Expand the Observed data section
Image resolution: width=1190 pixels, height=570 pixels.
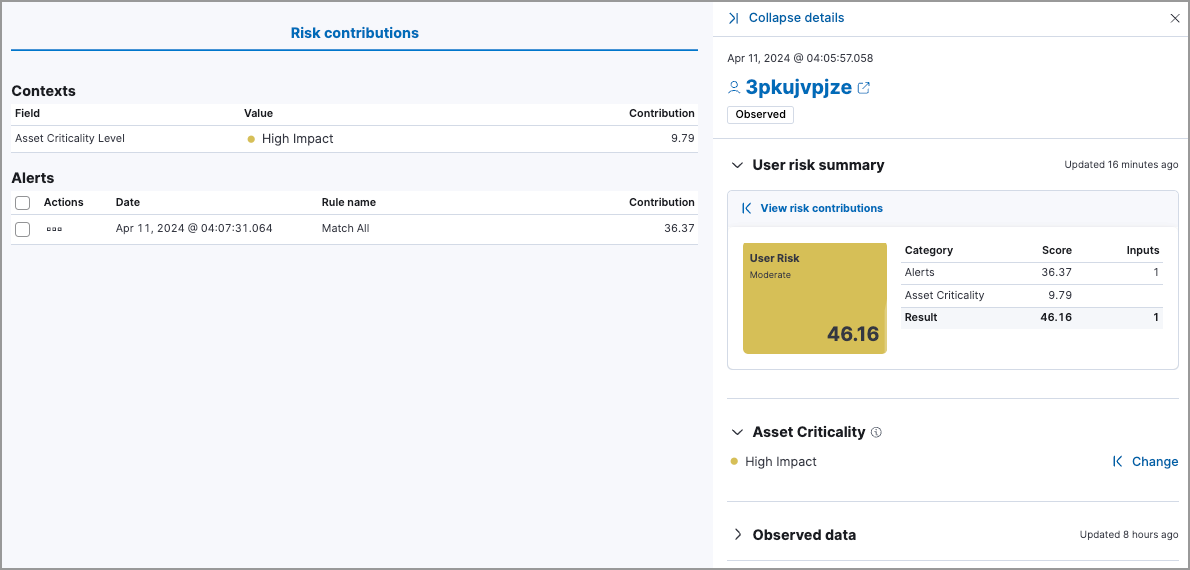[x=738, y=535]
